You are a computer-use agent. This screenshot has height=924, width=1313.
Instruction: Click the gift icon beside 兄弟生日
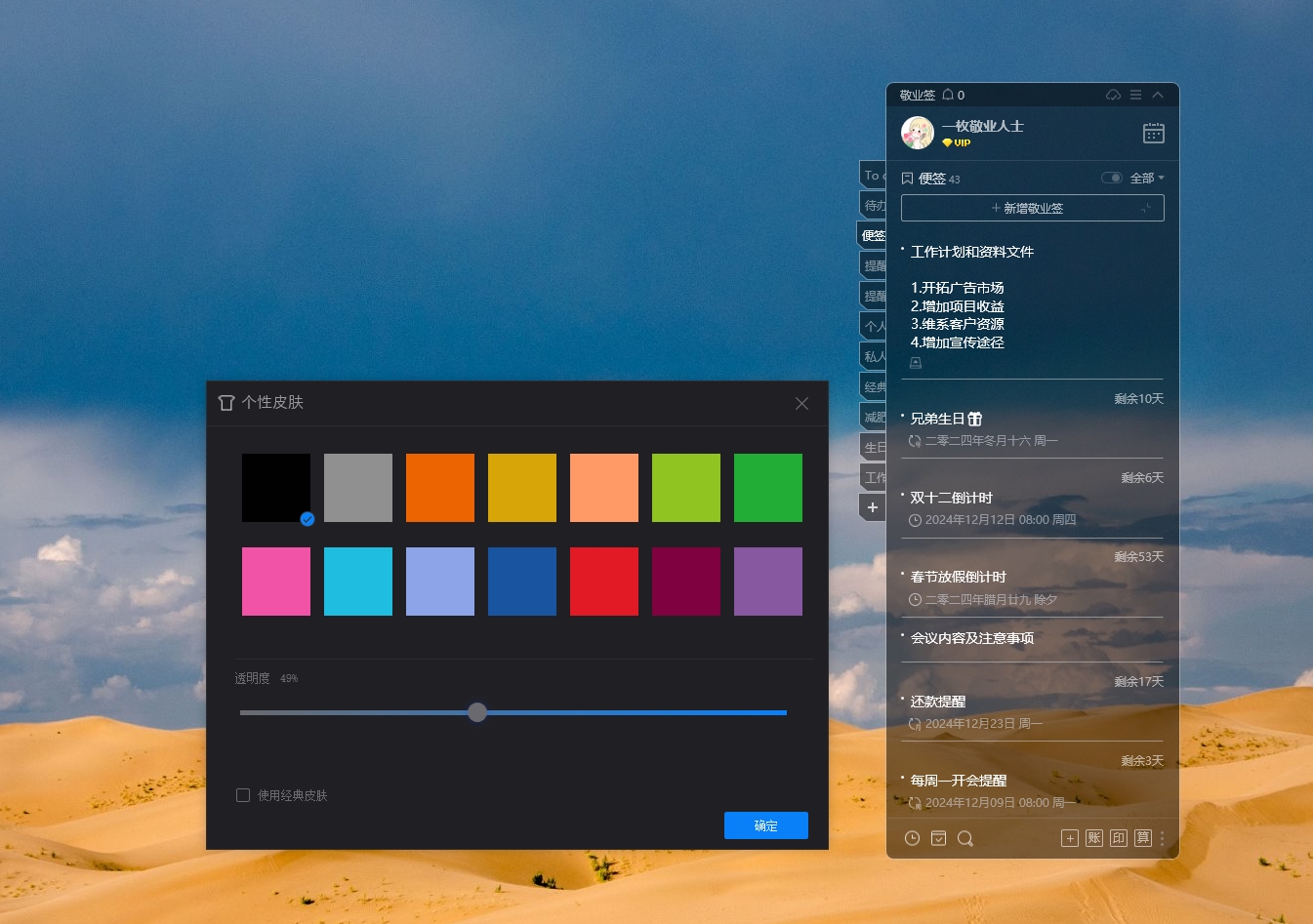tap(974, 419)
